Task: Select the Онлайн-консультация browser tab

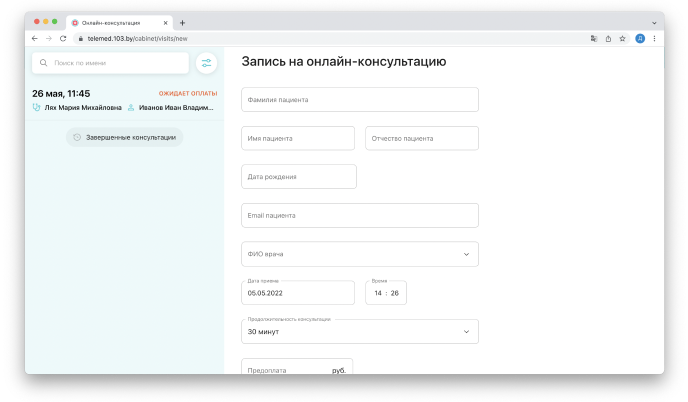Action: (115, 22)
